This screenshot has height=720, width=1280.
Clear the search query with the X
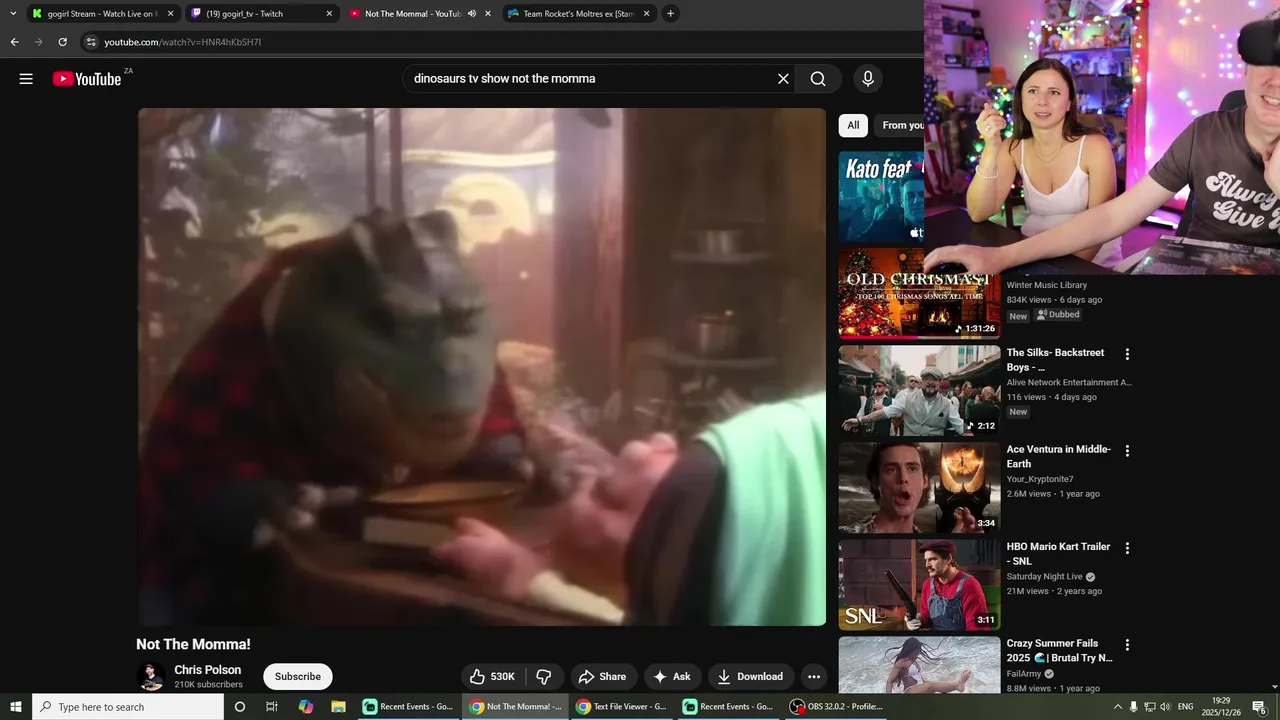tap(783, 79)
